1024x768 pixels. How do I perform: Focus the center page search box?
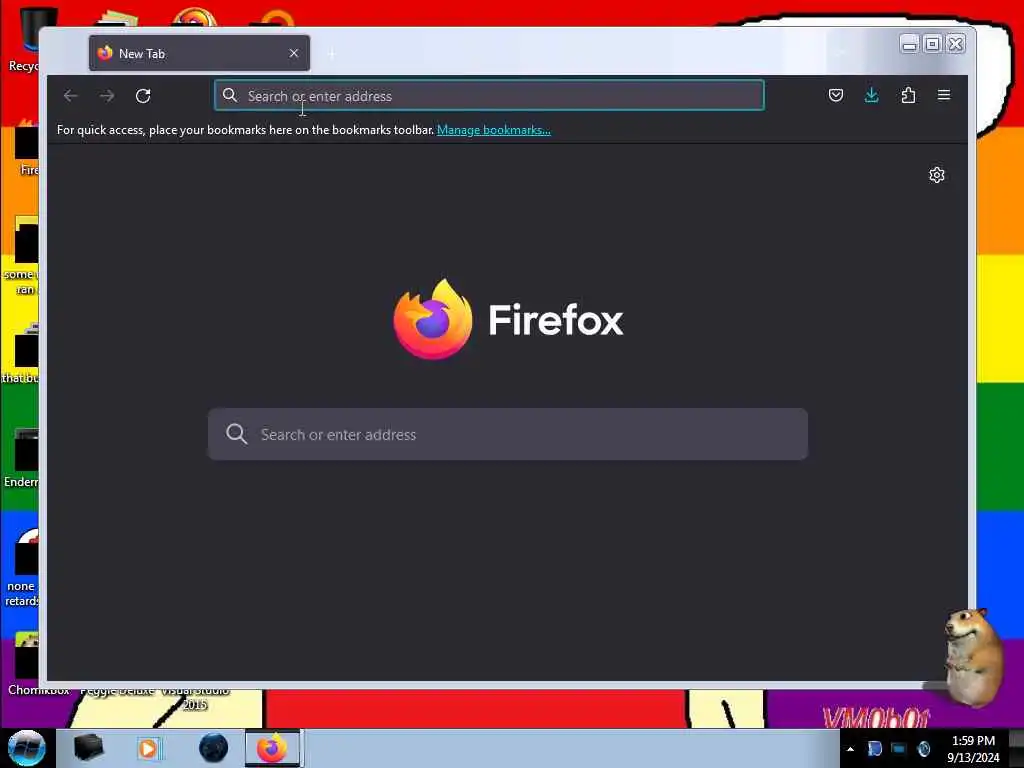[x=507, y=434]
